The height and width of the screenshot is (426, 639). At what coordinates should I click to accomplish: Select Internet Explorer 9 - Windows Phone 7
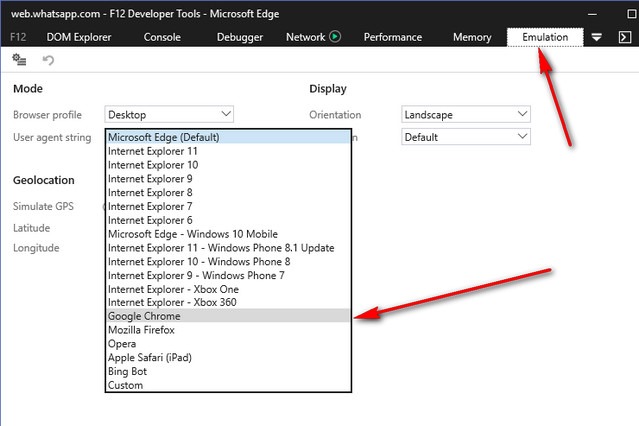tap(228, 276)
